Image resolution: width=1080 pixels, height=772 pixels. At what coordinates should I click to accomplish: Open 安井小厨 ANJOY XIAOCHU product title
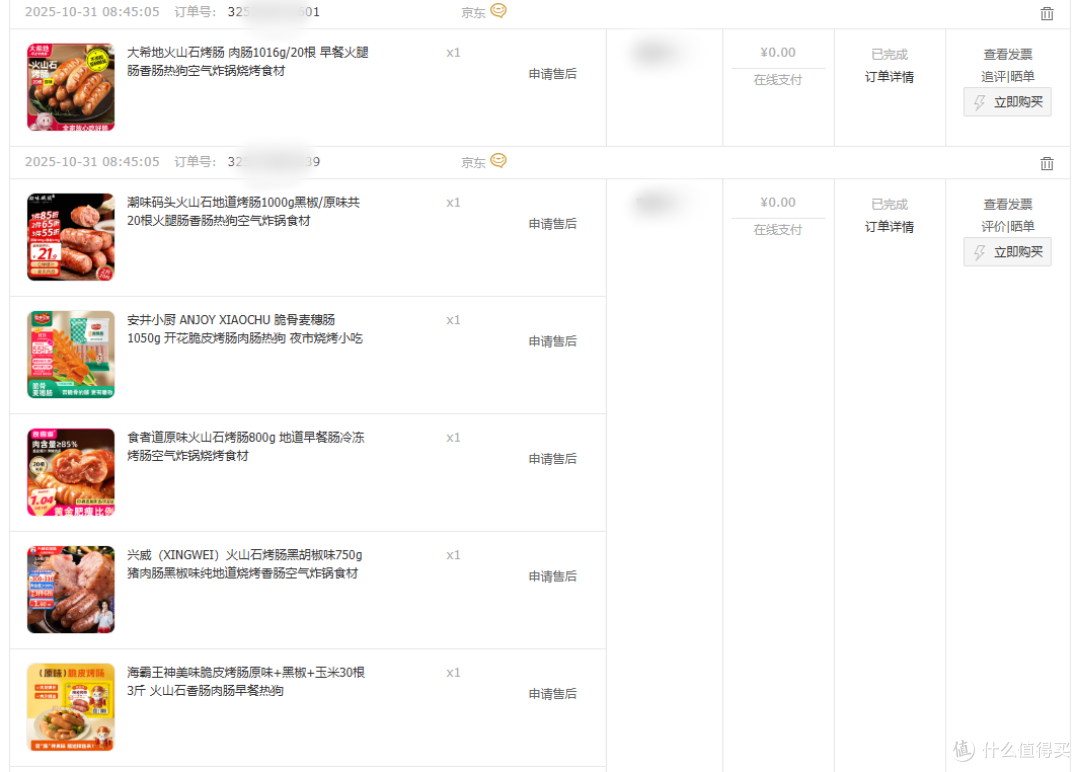(245, 328)
